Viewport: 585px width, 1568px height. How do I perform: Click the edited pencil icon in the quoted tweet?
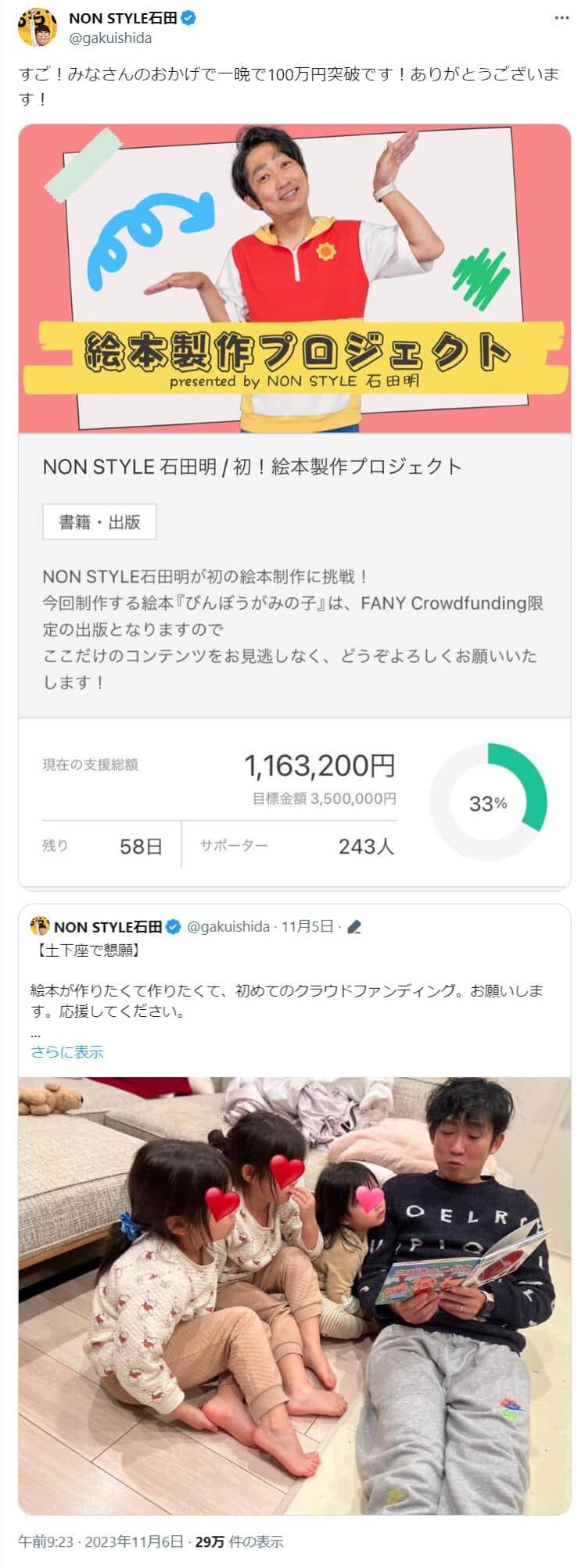[354, 927]
